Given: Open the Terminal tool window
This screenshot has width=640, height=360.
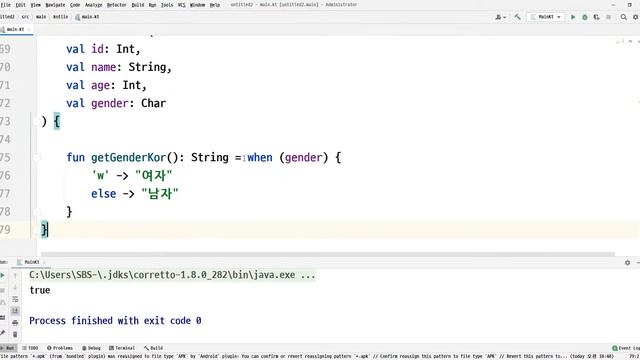Looking at the screenshot, I should [x=122, y=348].
